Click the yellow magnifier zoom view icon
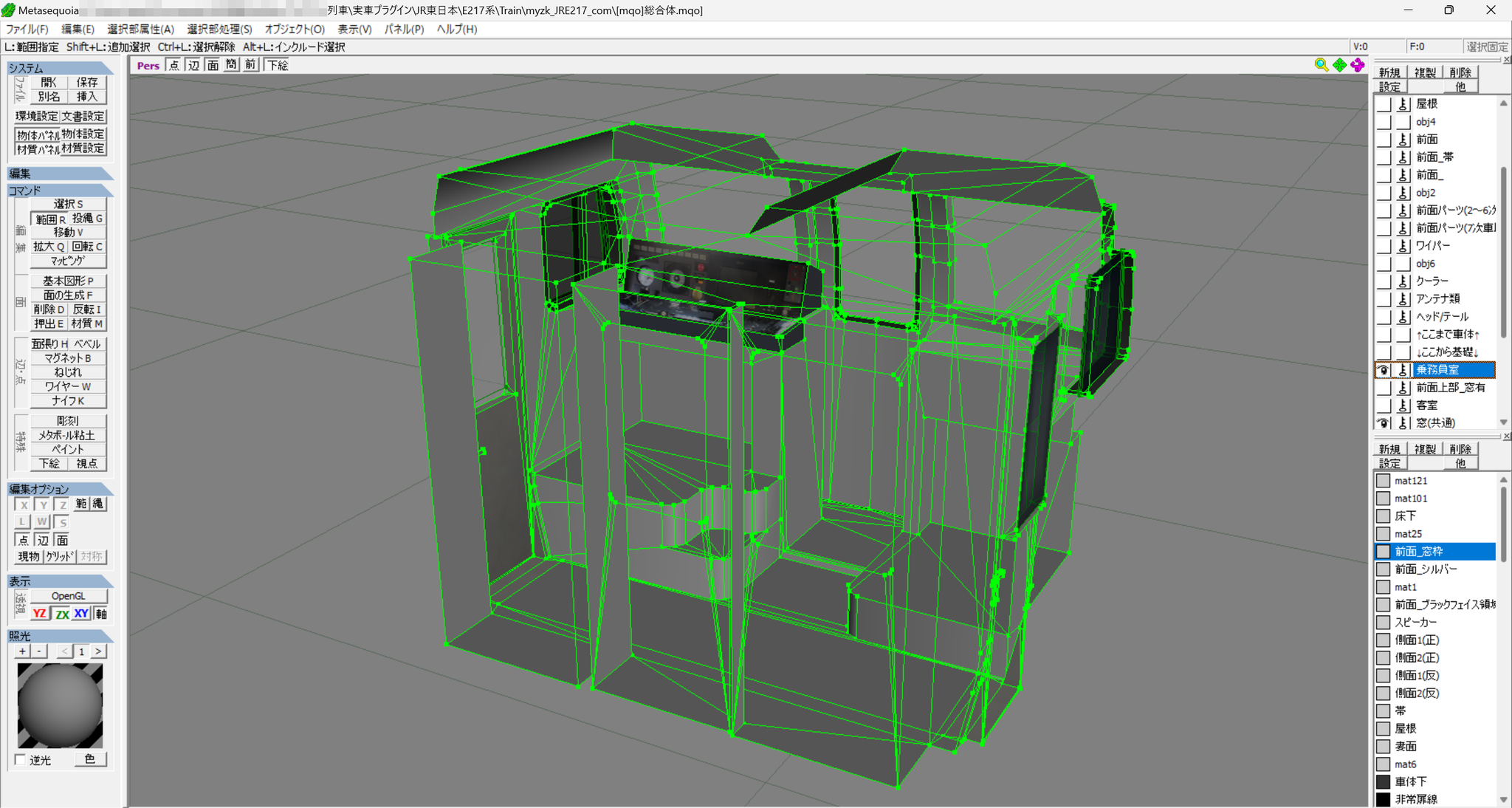1512x808 pixels. click(x=1322, y=65)
